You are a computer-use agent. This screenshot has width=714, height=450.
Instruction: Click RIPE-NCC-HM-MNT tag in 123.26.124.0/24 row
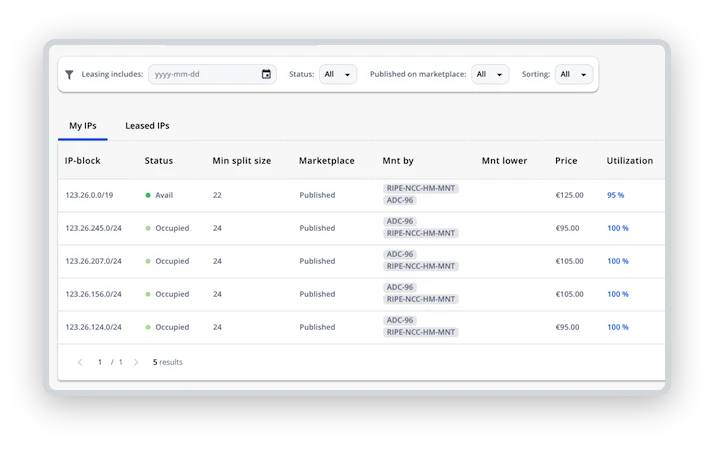click(x=421, y=332)
